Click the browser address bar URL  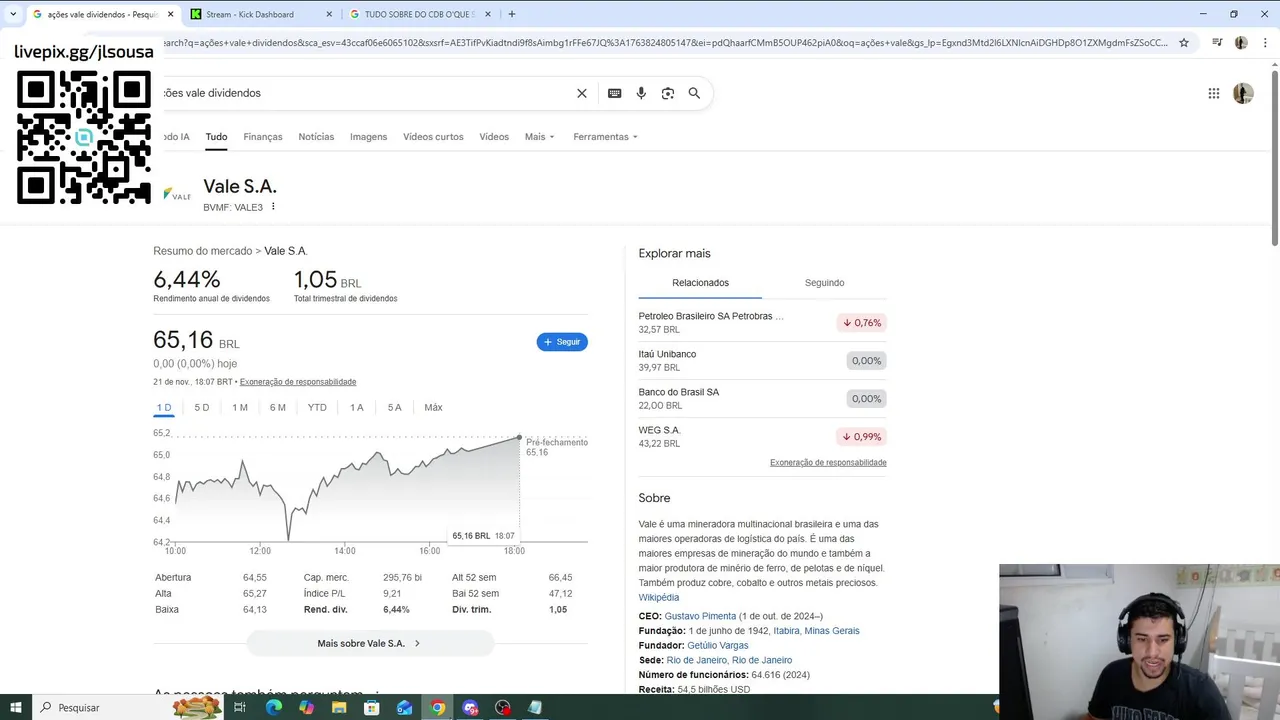click(x=665, y=43)
